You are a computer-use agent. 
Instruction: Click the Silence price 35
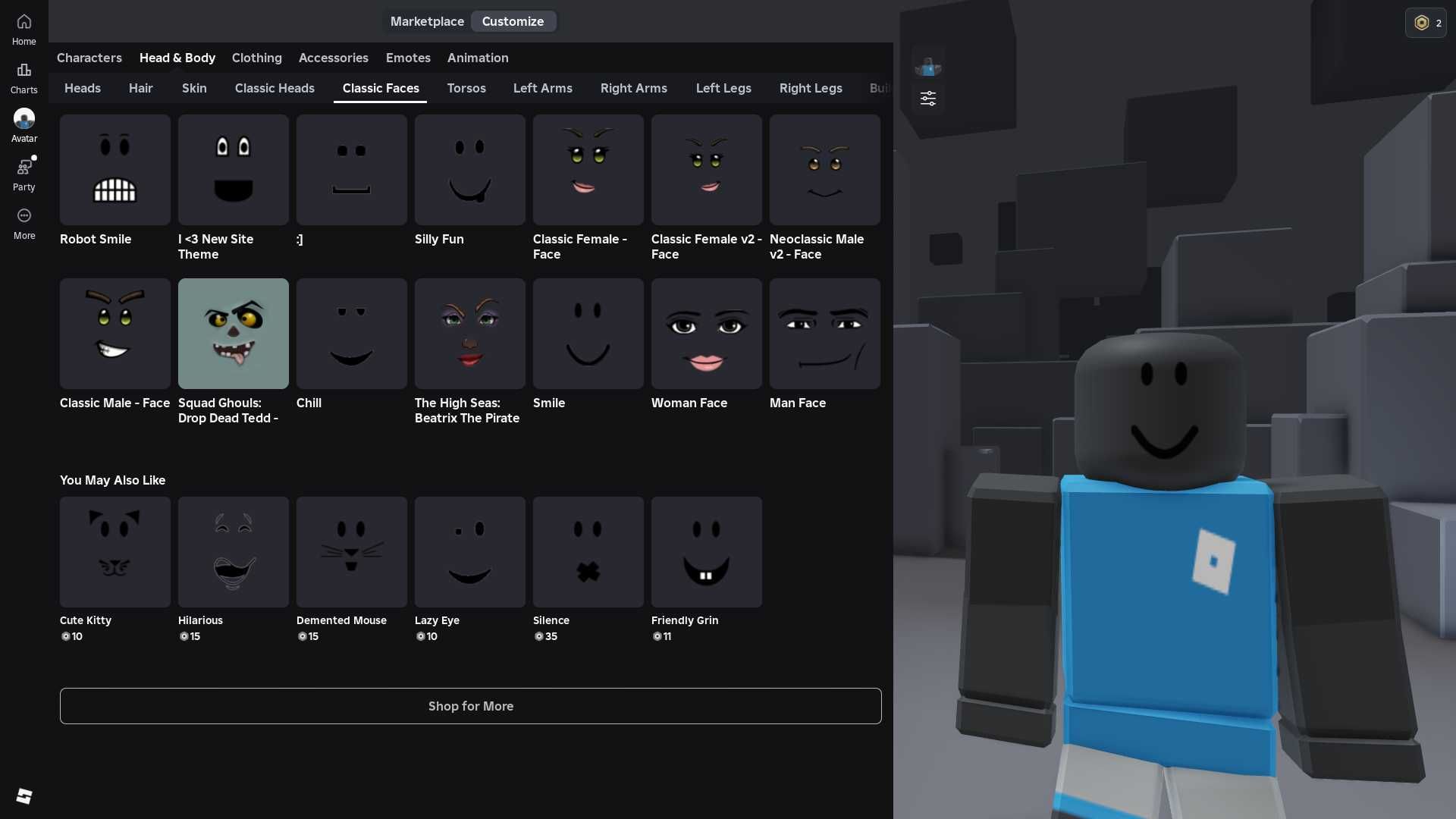point(546,636)
